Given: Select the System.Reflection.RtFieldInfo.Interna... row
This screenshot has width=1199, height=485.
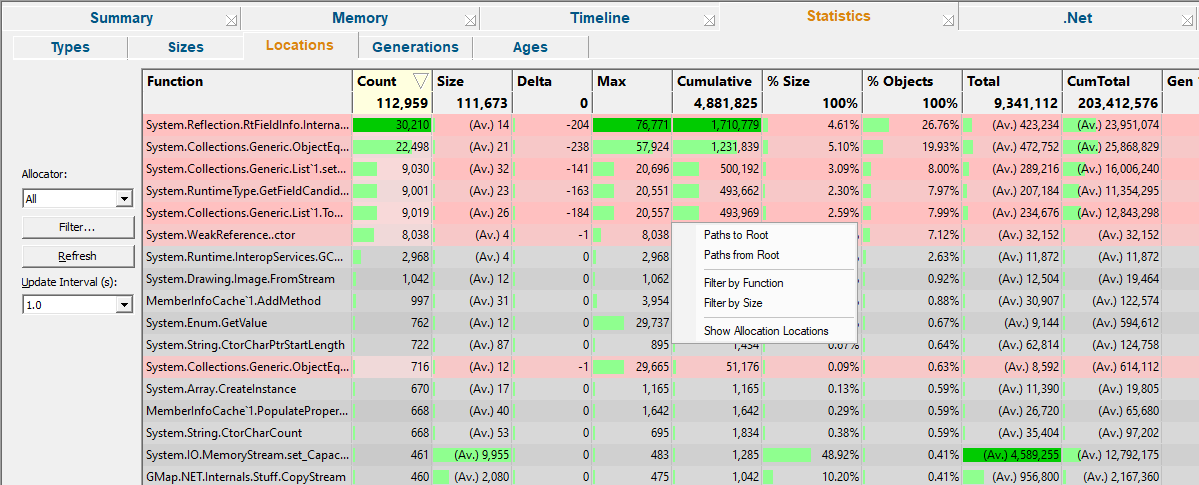Looking at the screenshot, I should pyautogui.click(x=671, y=124).
